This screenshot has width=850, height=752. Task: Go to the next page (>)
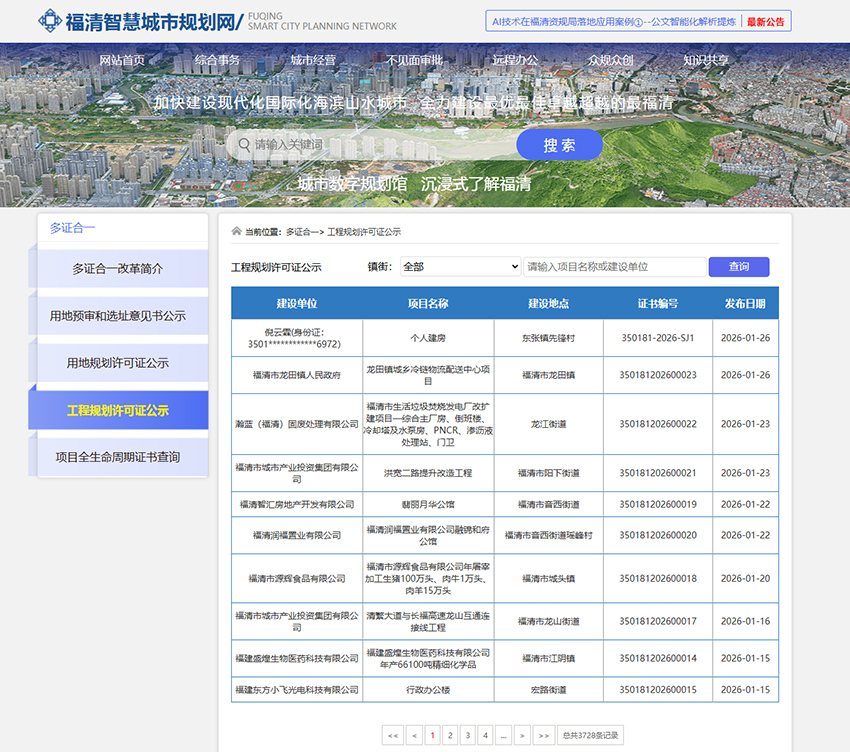522,735
